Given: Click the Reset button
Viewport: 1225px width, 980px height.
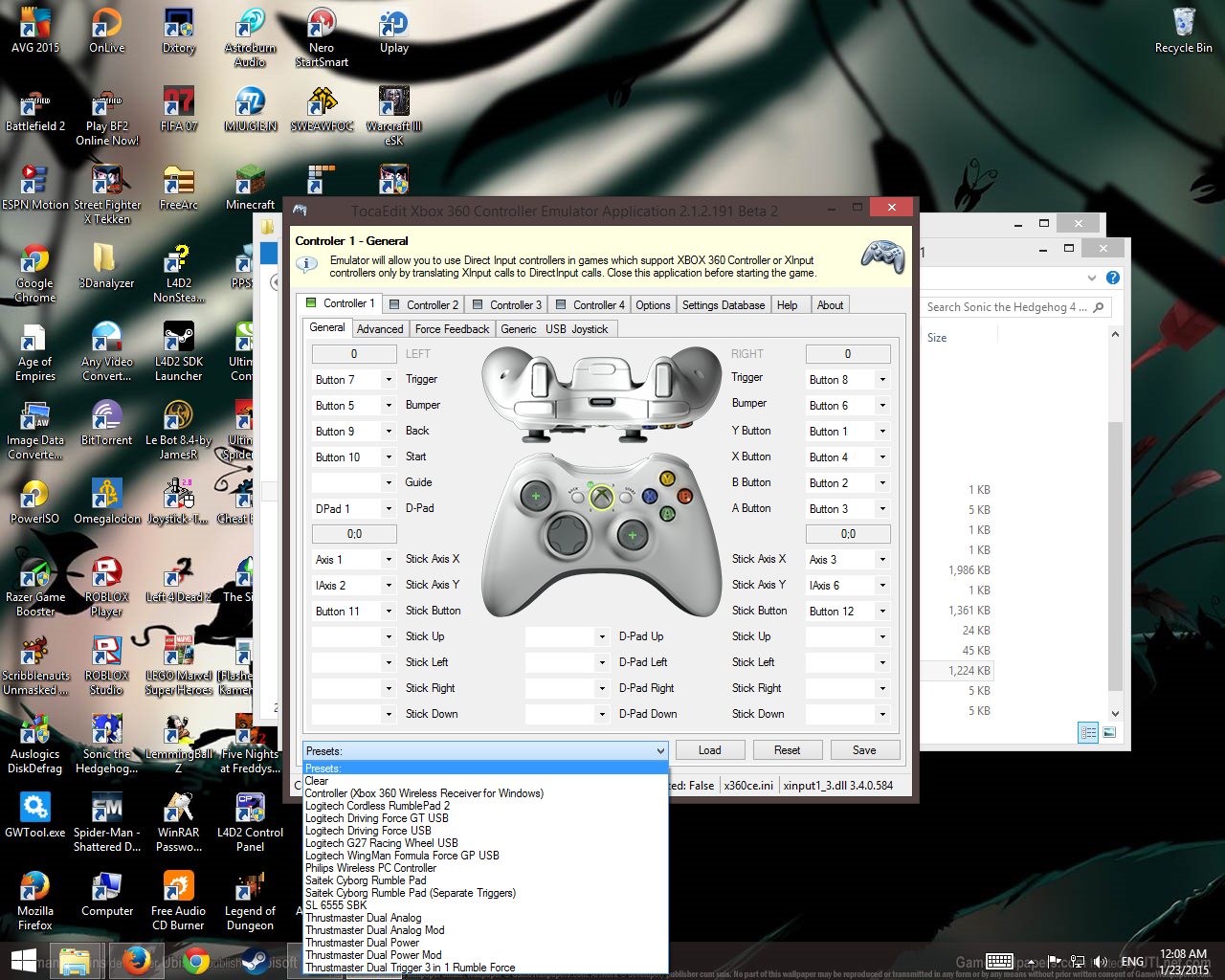Looking at the screenshot, I should (788, 749).
